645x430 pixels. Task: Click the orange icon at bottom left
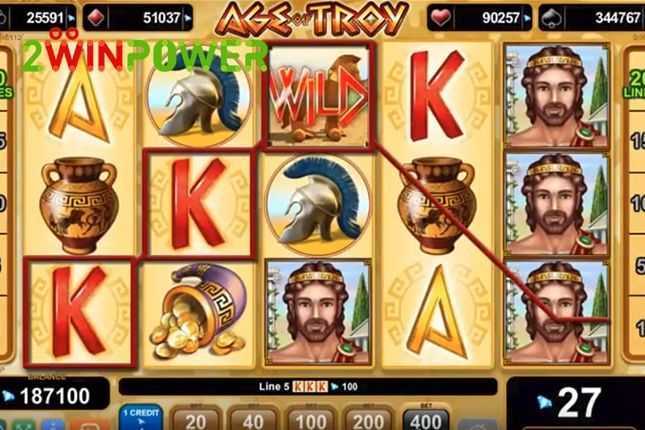(86, 426)
